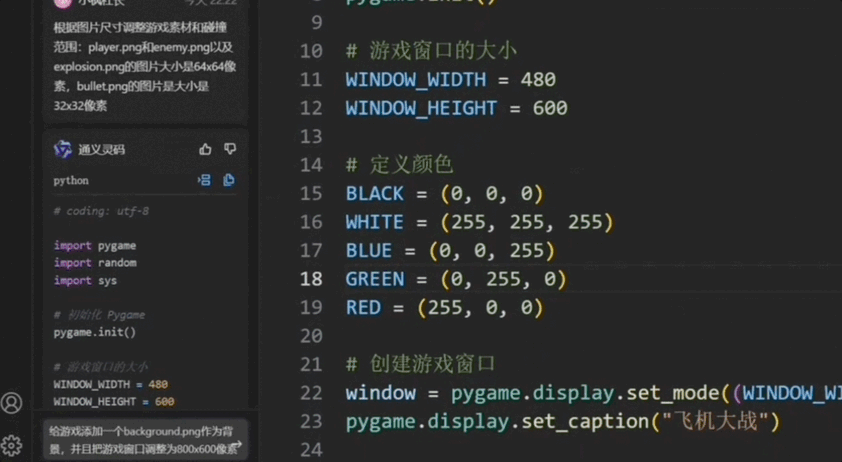Click comment '# 游戏窗口的大小' in editor

(x=431, y=51)
